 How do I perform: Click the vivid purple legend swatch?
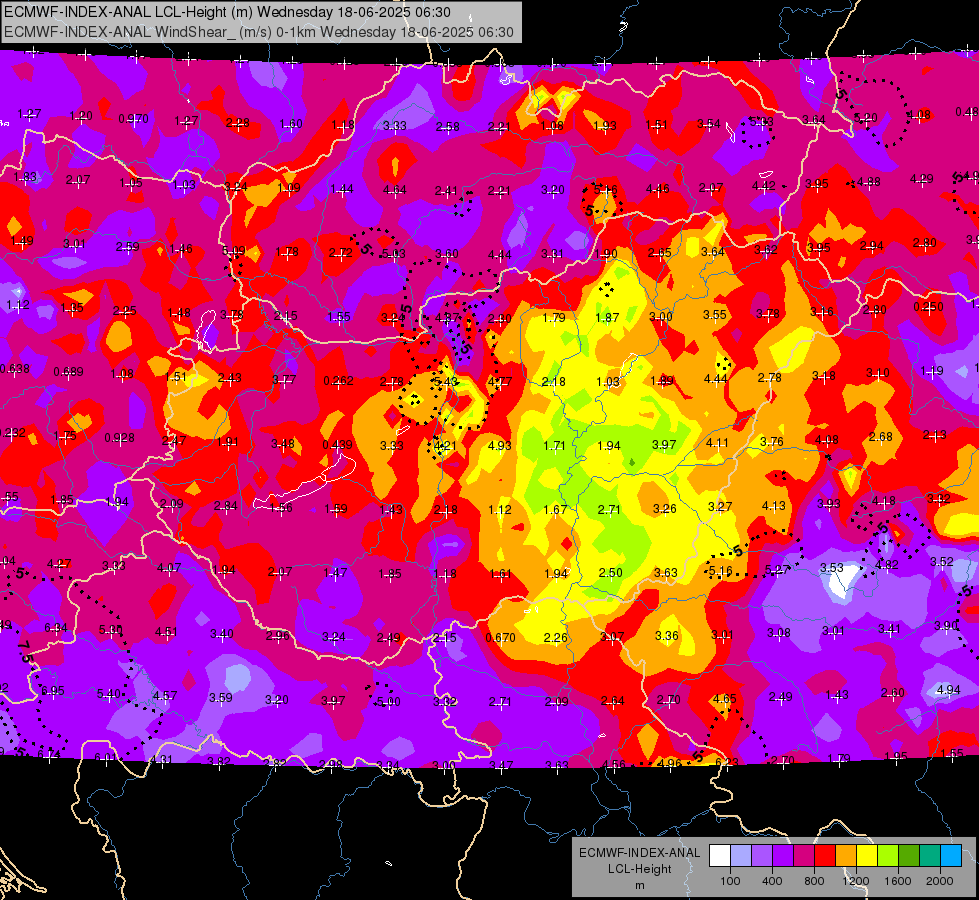point(783,856)
